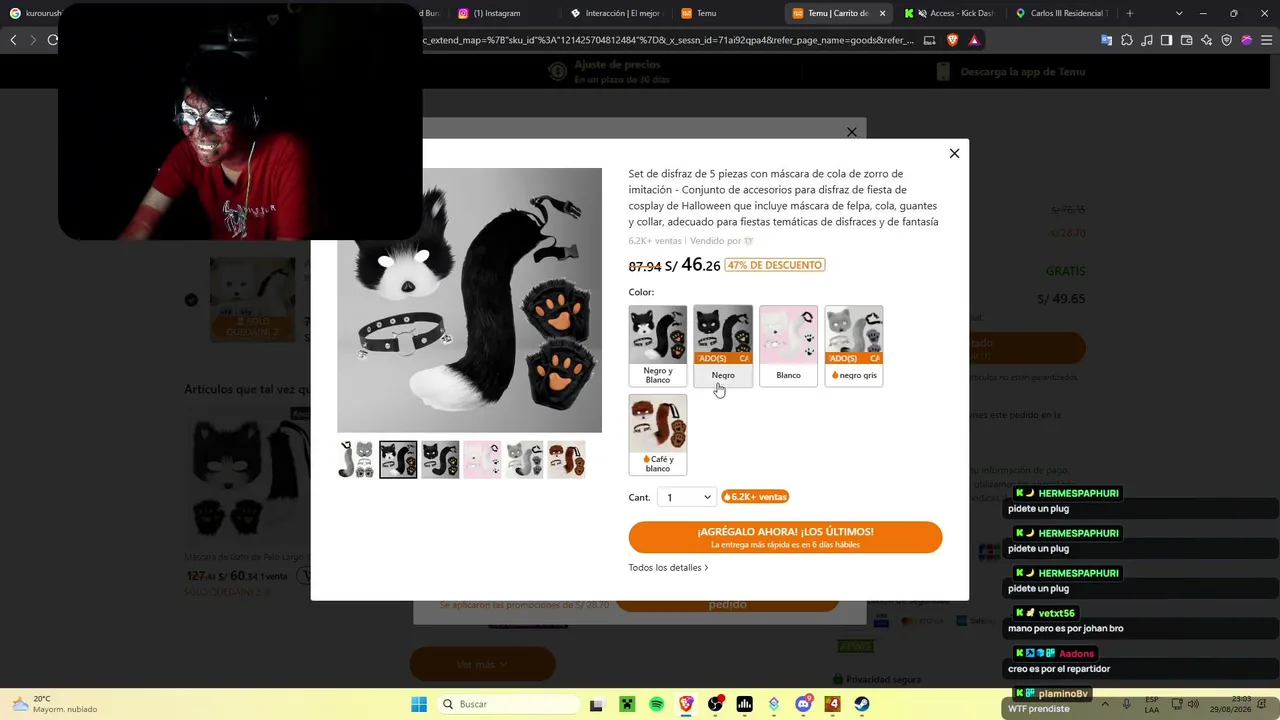Image resolution: width=1280 pixels, height=720 pixels.
Task: Open the browser extensions puzzle icon
Action: (x=1127, y=40)
